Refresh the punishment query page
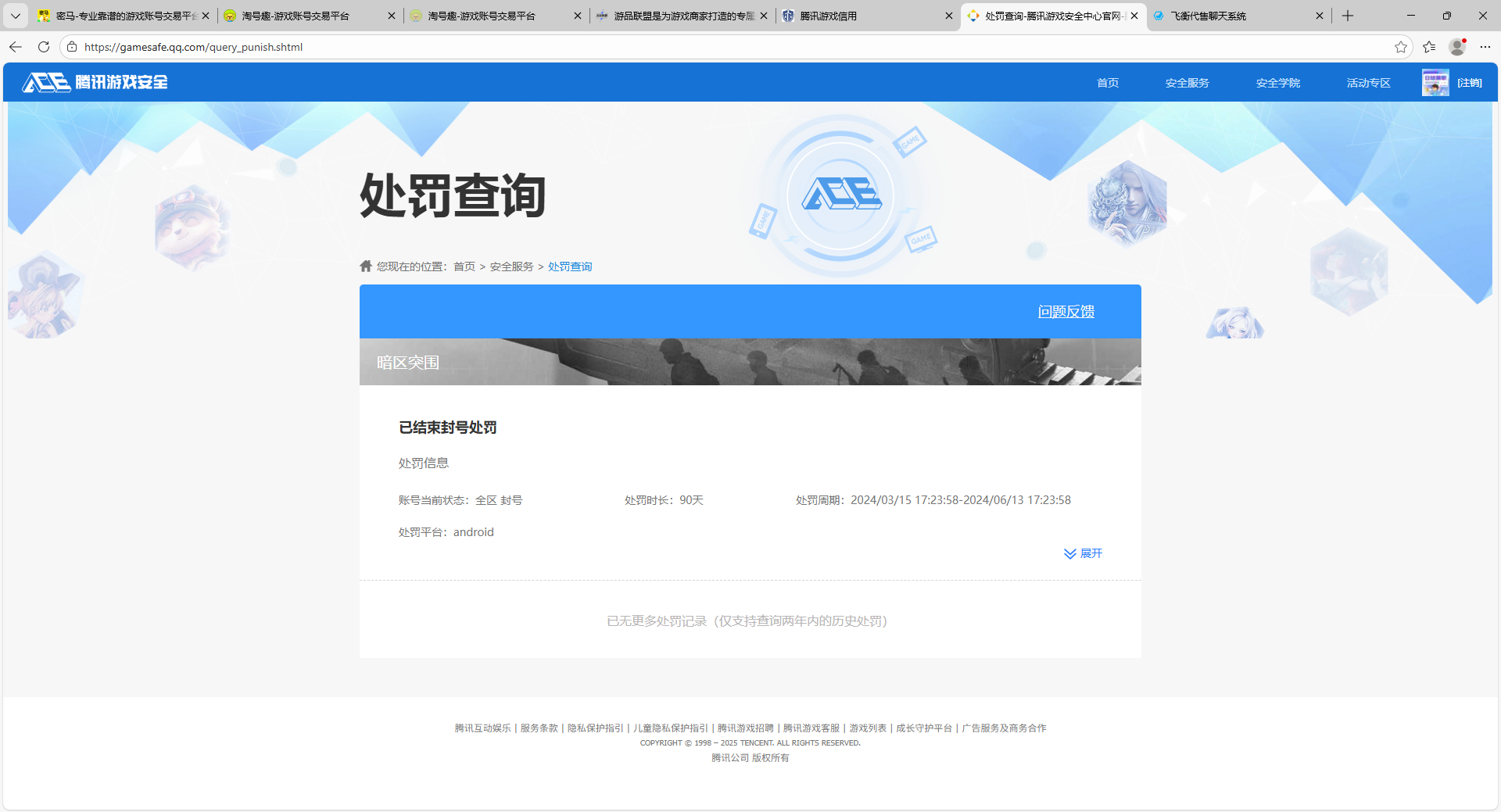1501x812 pixels. click(x=43, y=47)
